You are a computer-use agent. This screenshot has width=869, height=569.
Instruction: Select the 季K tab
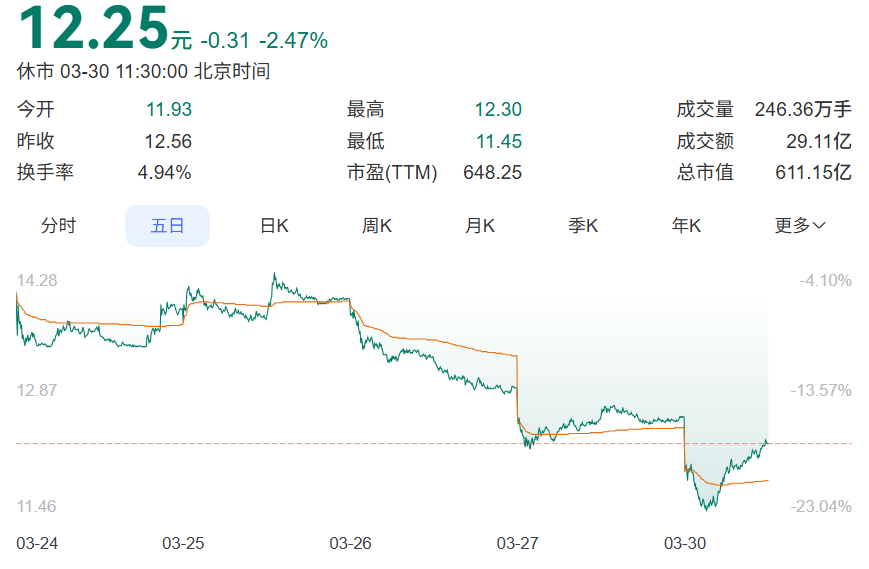click(583, 226)
